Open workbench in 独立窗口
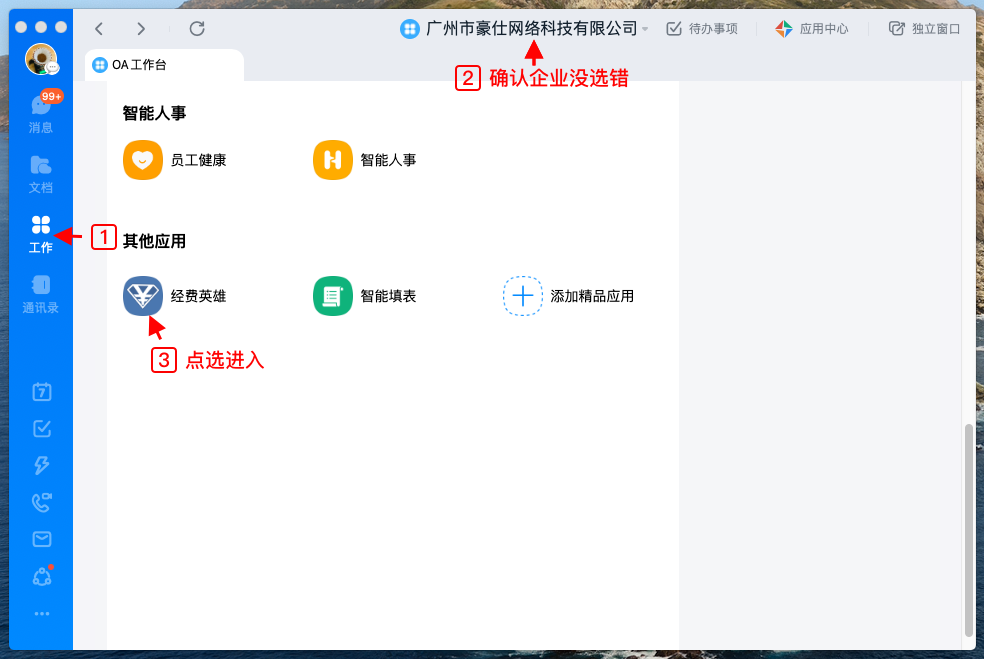 pyautogui.click(x=924, y=29)
